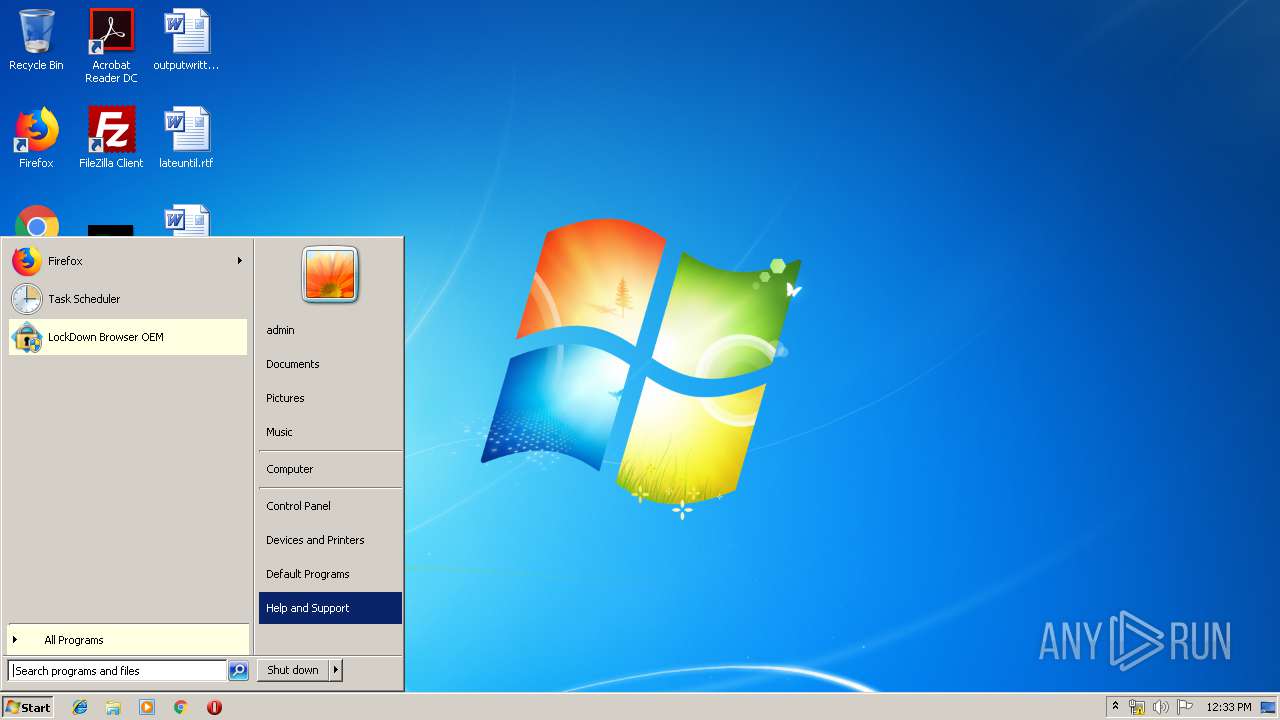Click the Shut down button

click(293, 670)
